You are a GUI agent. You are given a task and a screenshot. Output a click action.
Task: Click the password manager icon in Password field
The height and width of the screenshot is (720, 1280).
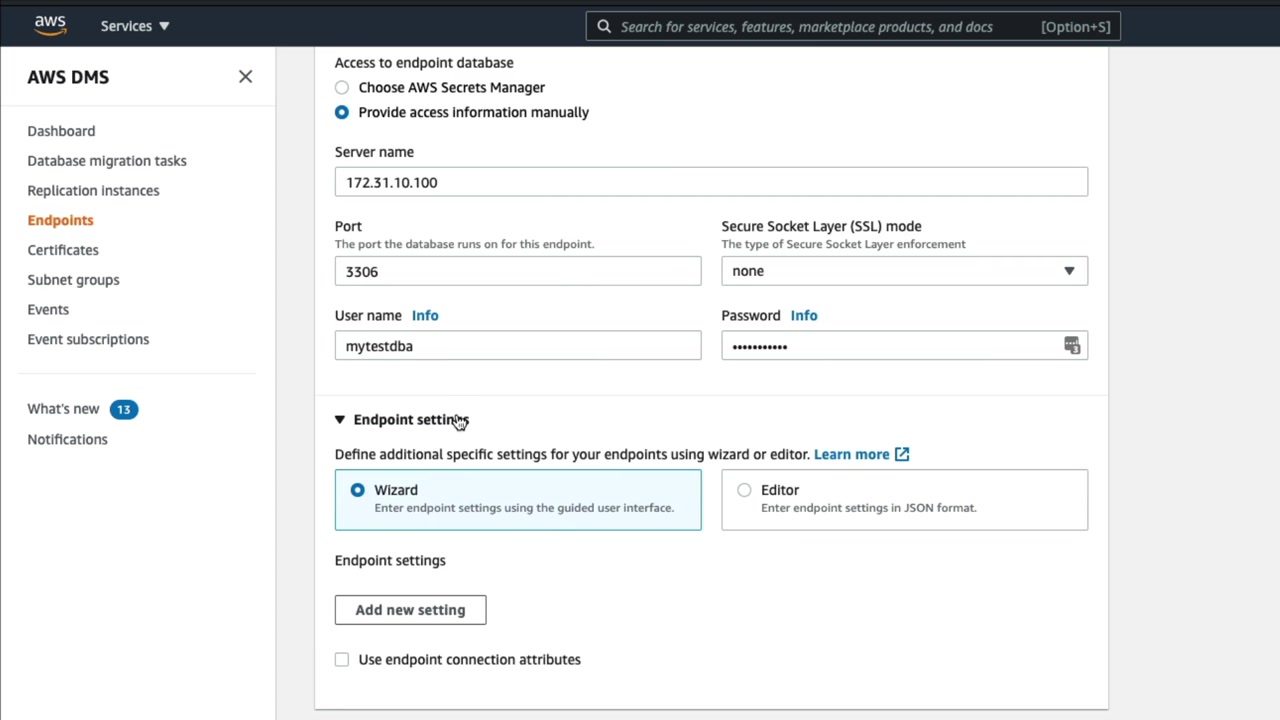pyautogui.click(x=1072, y=346)
